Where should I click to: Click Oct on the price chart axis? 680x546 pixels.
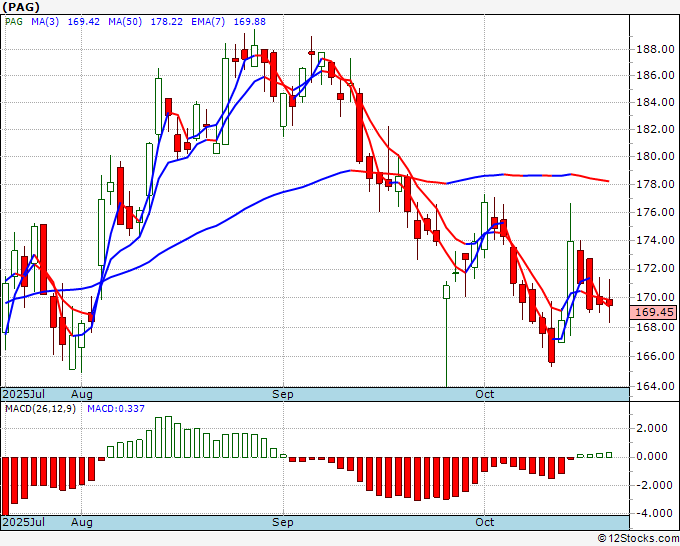pyautogui.click(x=484, y=394)
